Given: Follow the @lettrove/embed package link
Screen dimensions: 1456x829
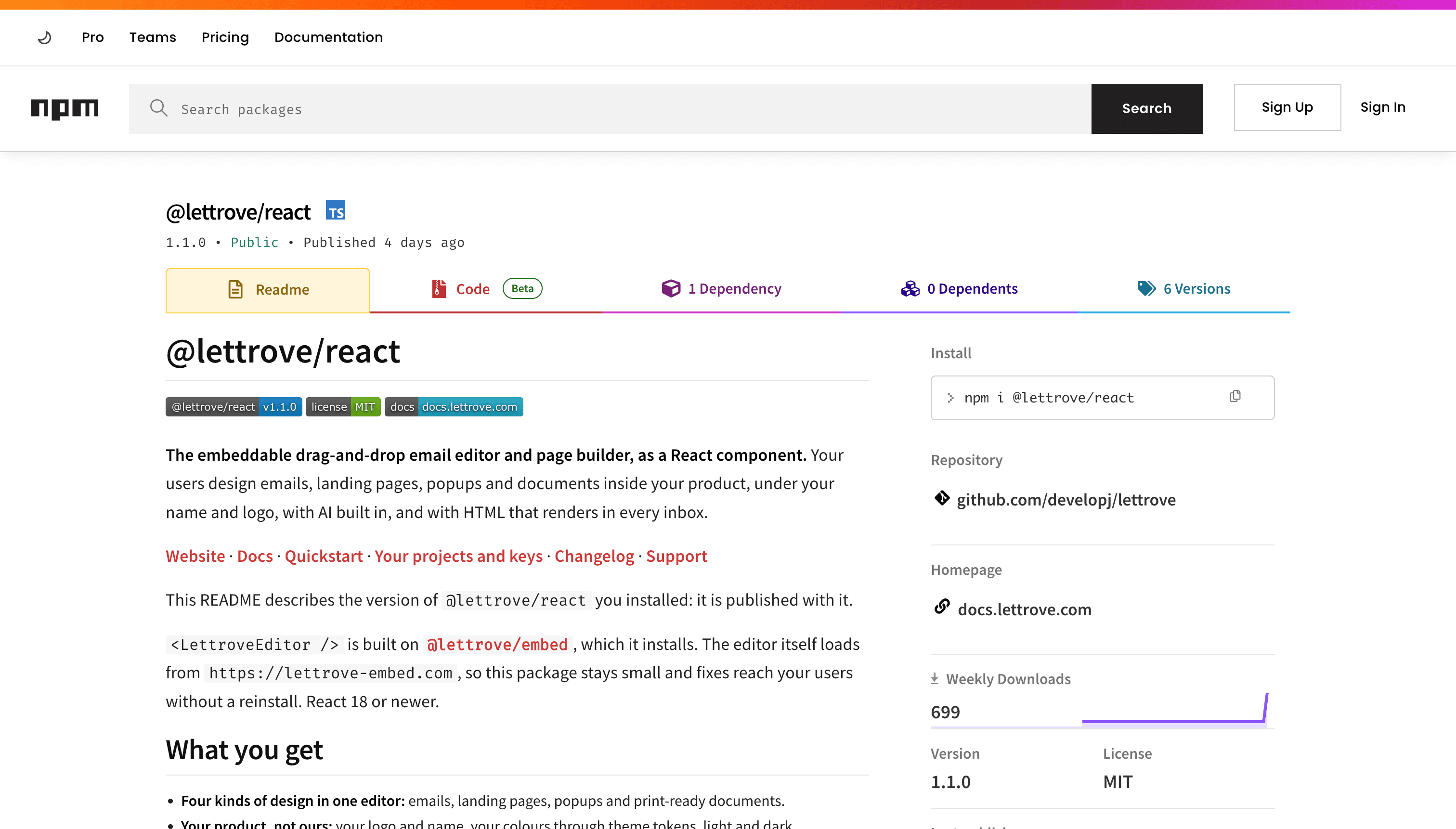Looking at the screenshot, I should pyautogui.click(x=497, y=645).
